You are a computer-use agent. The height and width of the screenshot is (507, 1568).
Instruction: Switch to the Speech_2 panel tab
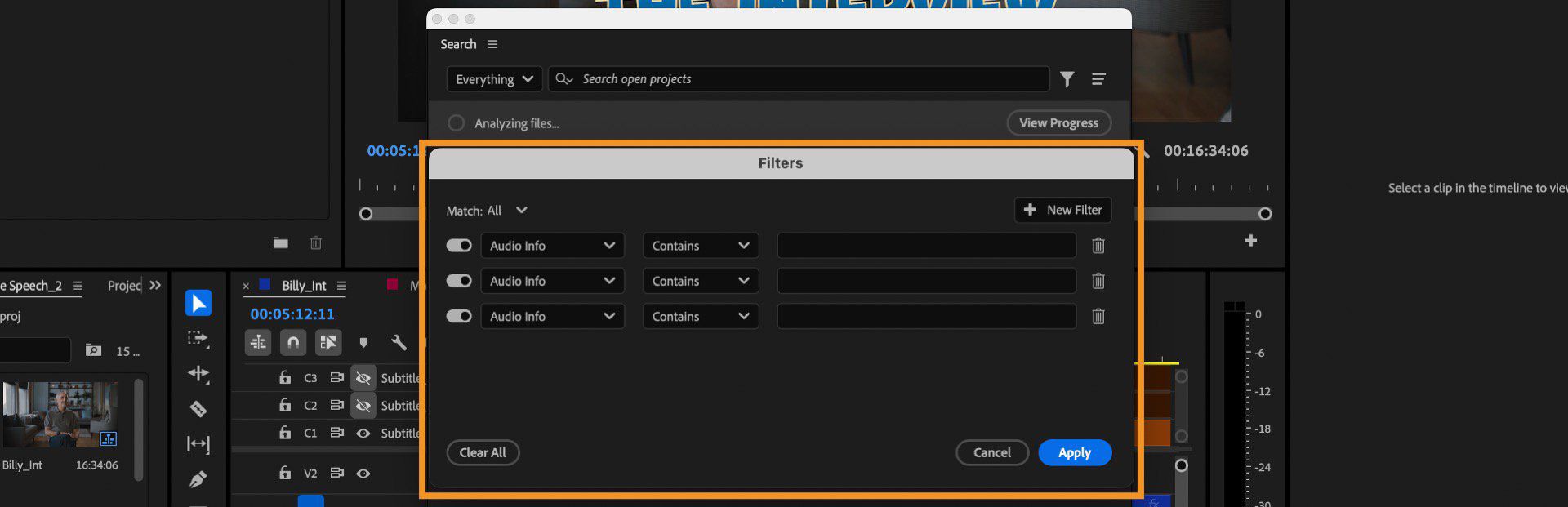point(31,286)
